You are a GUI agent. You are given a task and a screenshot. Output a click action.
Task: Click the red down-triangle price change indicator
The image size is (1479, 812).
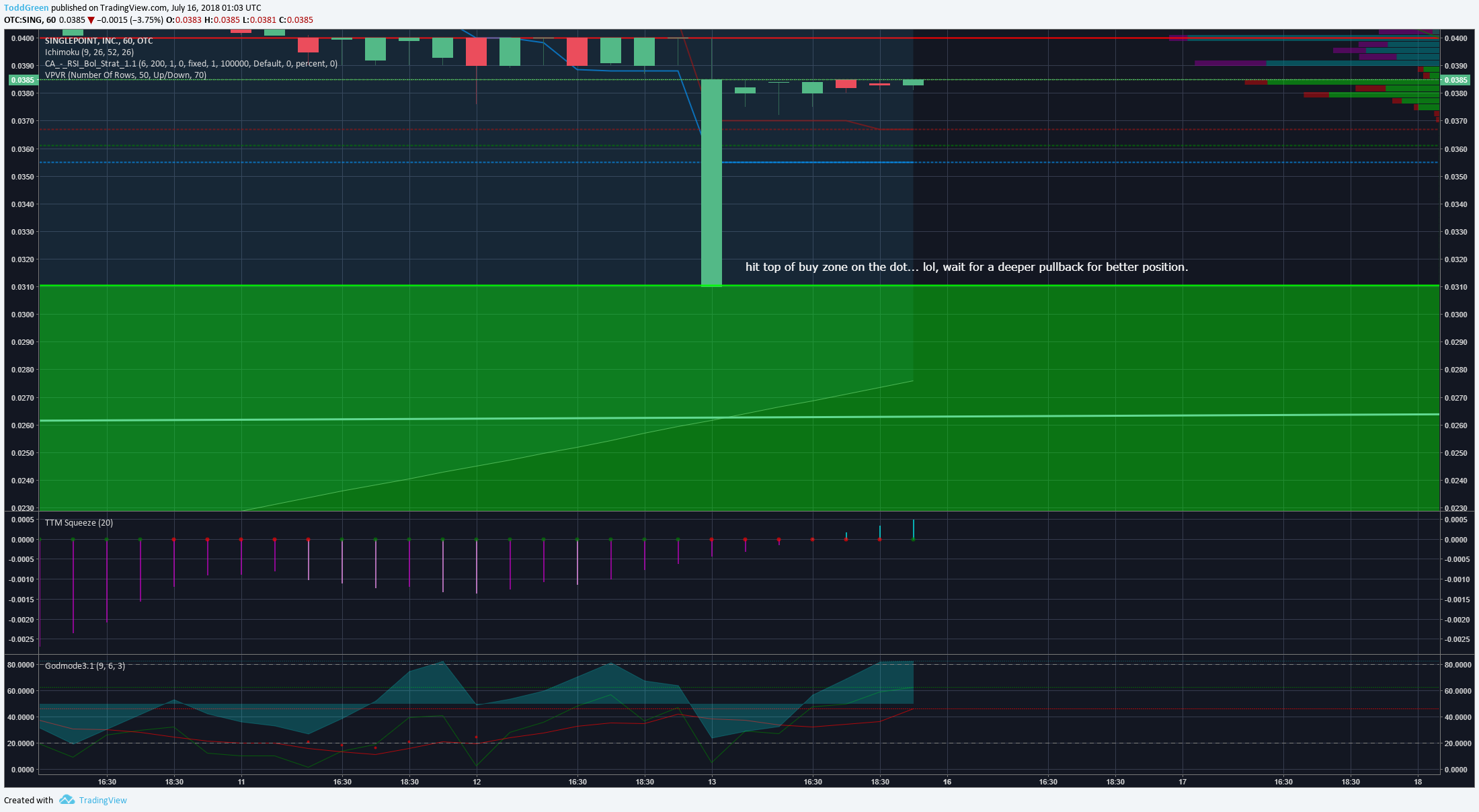(91, 20)
